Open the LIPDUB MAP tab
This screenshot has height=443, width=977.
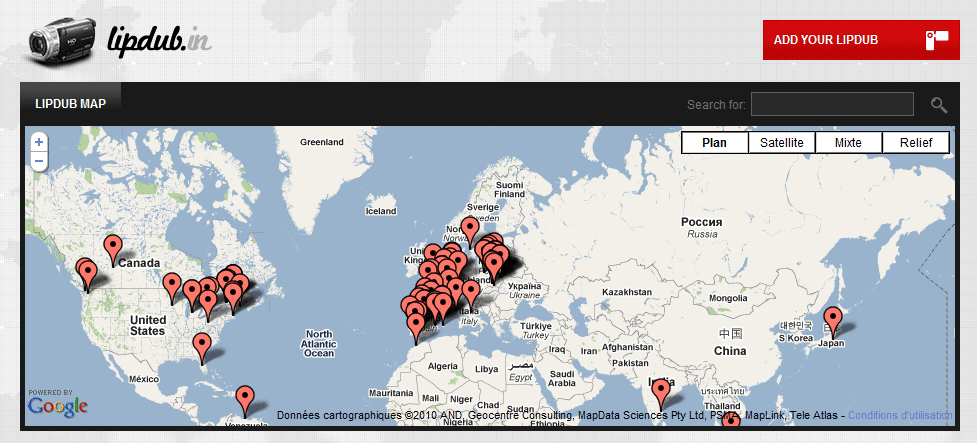pos(70,103)
